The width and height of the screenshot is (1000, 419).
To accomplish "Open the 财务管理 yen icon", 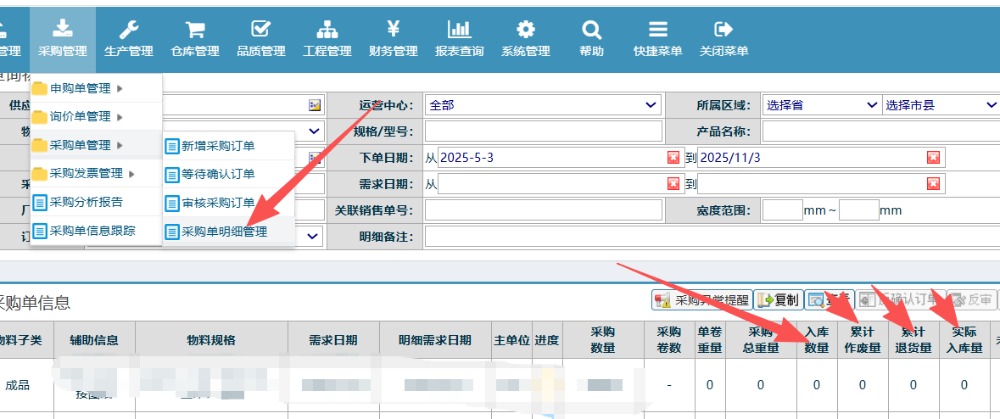I will pyautogui.click(x=393, y=30).
